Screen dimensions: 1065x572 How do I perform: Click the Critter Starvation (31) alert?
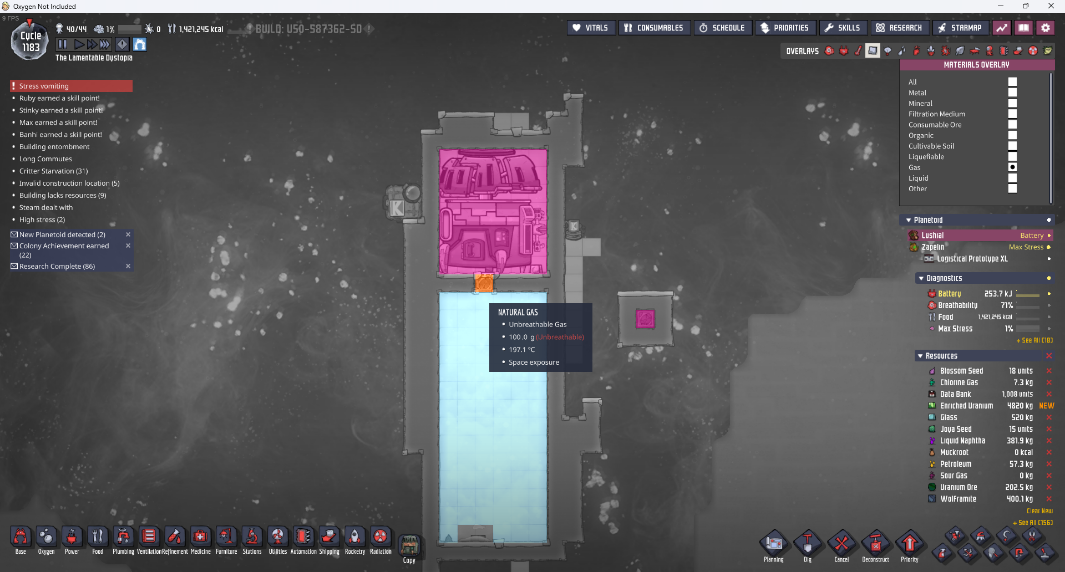pos(54,171)
